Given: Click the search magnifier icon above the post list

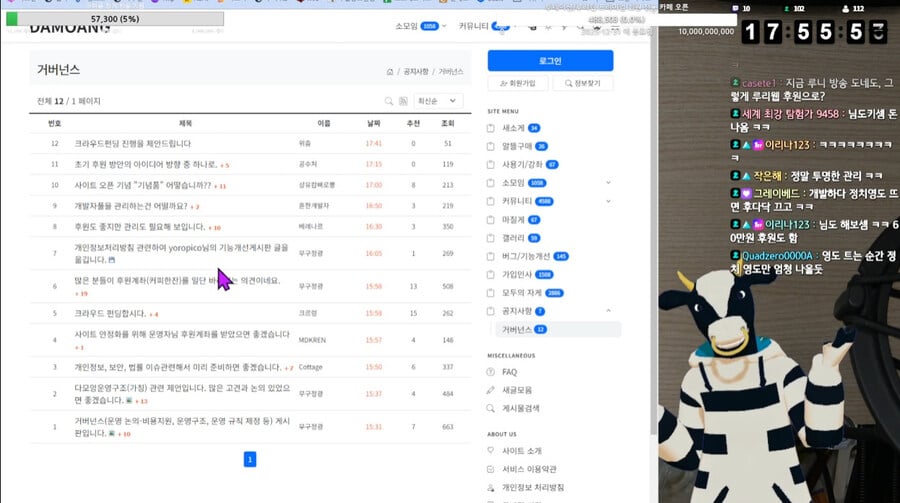Looking at the screenshot, I should coord(389,101).
